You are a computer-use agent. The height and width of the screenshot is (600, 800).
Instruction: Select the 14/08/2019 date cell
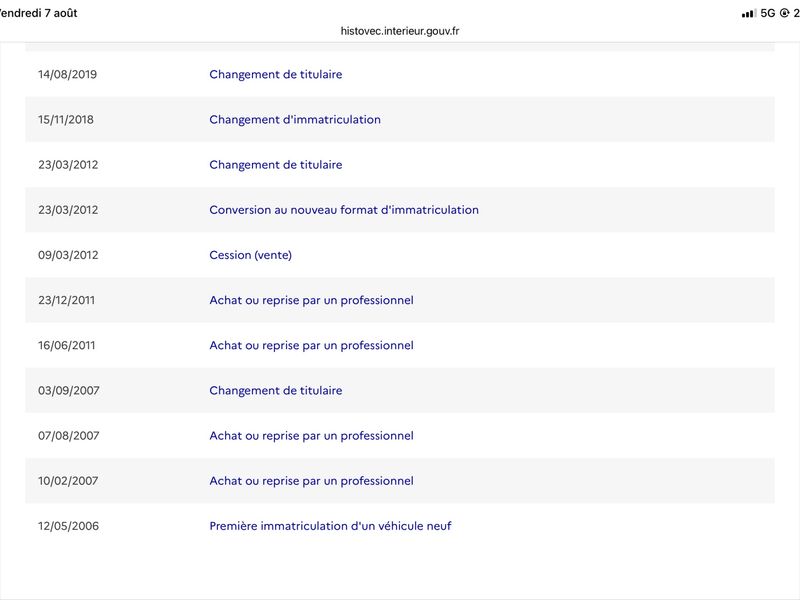click(x=67, y=74)
